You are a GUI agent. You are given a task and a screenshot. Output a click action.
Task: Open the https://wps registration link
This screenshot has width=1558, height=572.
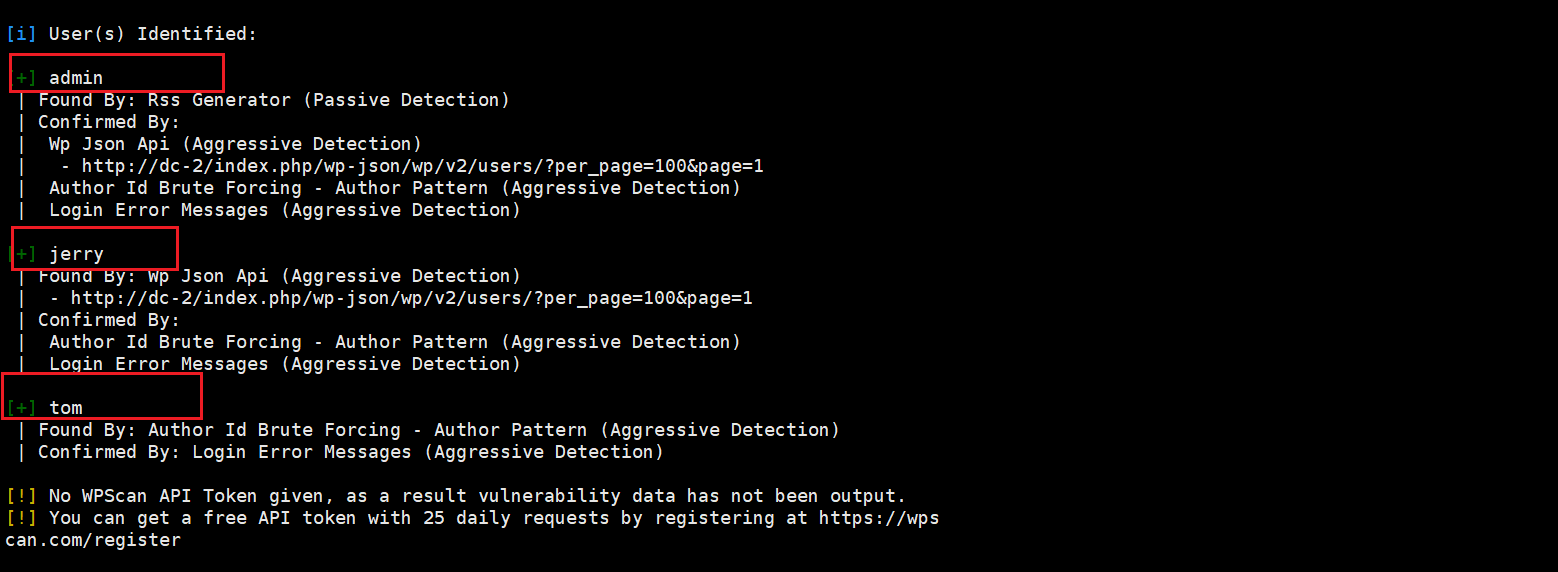pos(879,518)
